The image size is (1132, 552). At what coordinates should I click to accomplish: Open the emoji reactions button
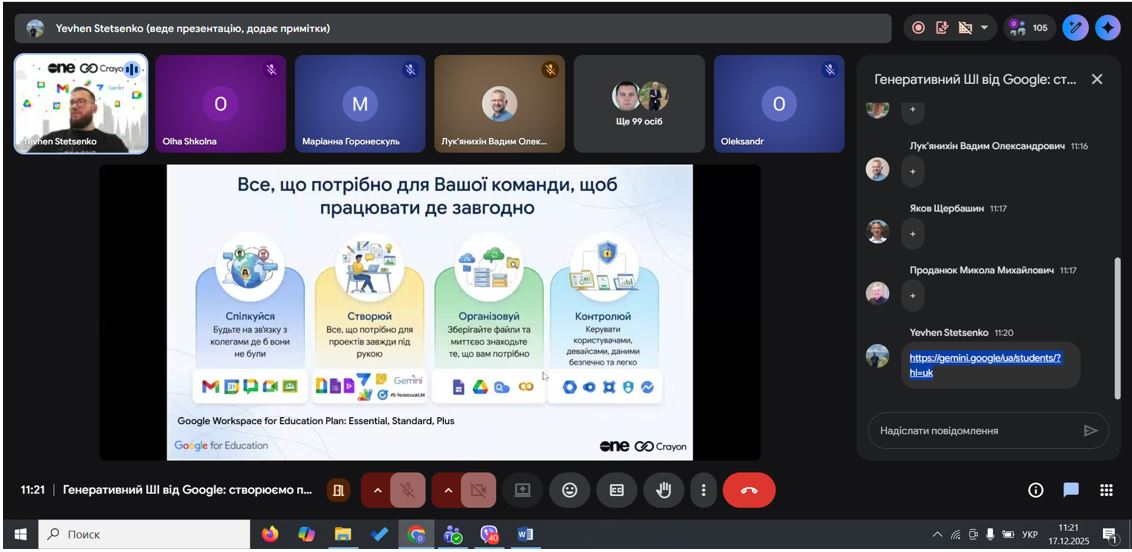(x=570, y=490)
